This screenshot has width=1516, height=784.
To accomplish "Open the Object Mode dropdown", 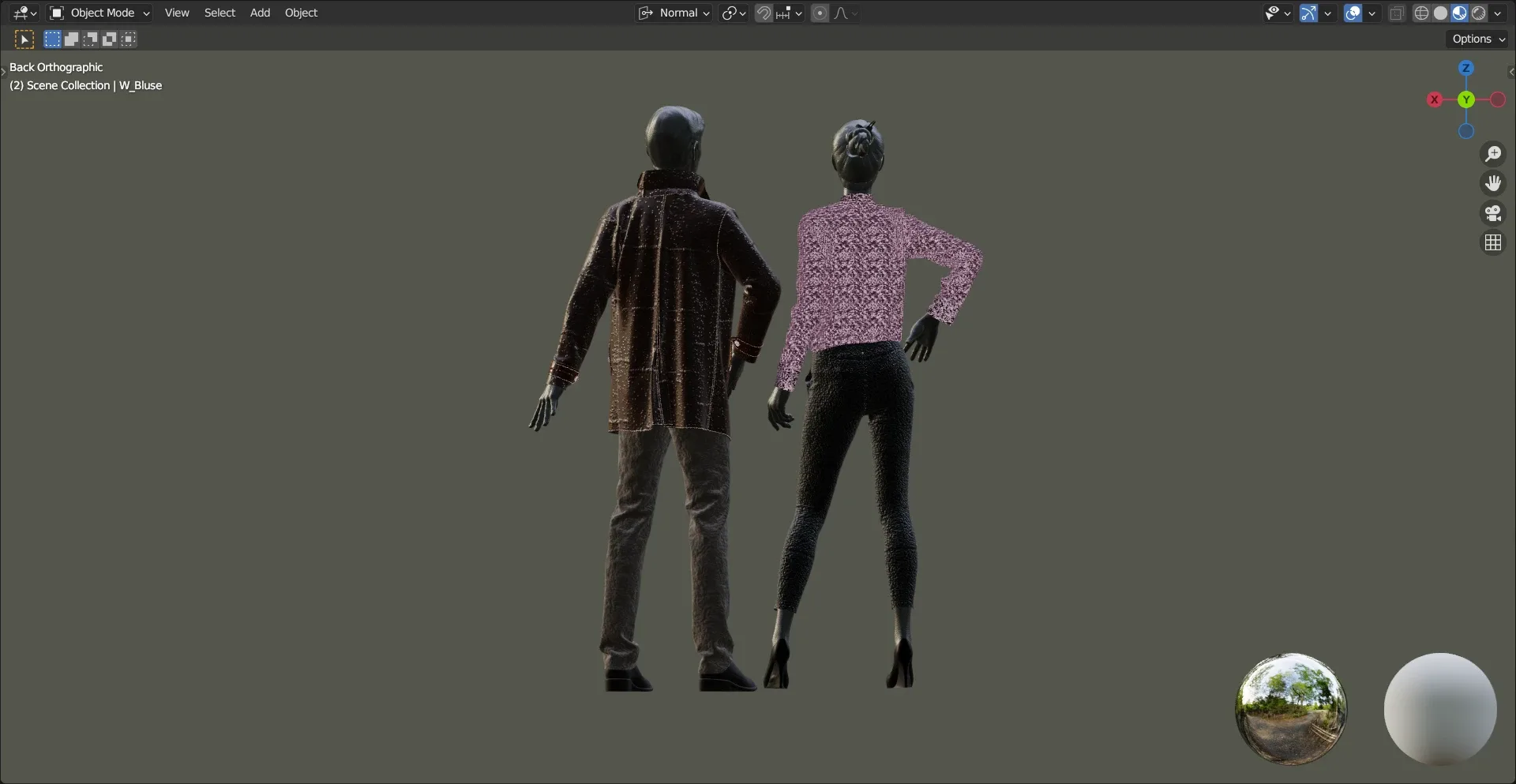I will click(x=99, y=13).
